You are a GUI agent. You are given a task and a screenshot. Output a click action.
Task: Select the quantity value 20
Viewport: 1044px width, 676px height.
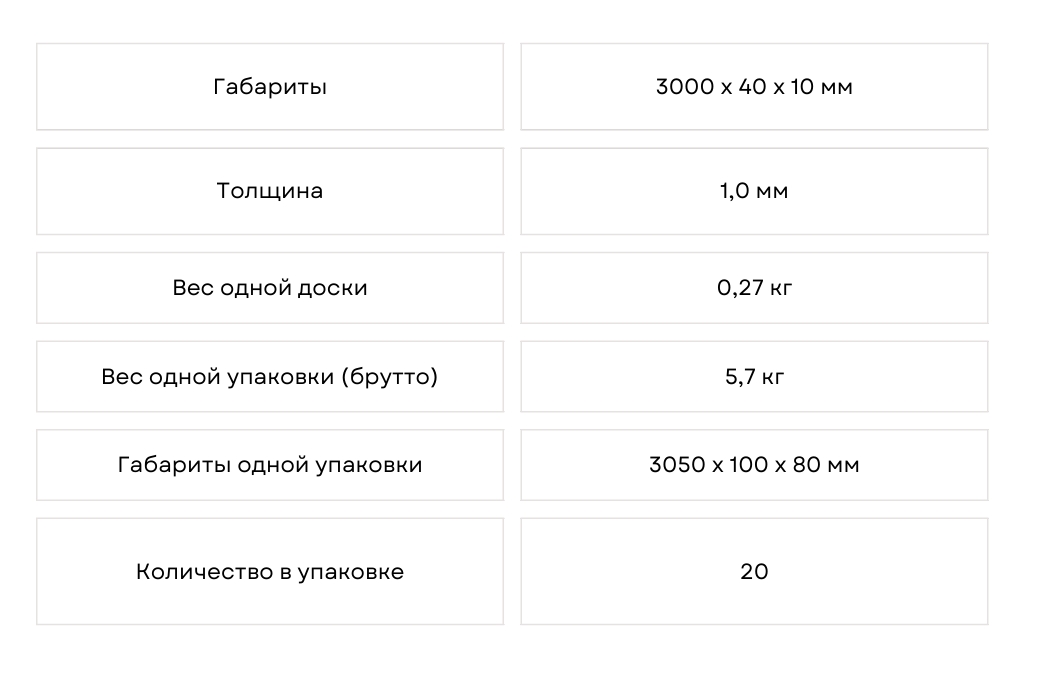point(754,572)
